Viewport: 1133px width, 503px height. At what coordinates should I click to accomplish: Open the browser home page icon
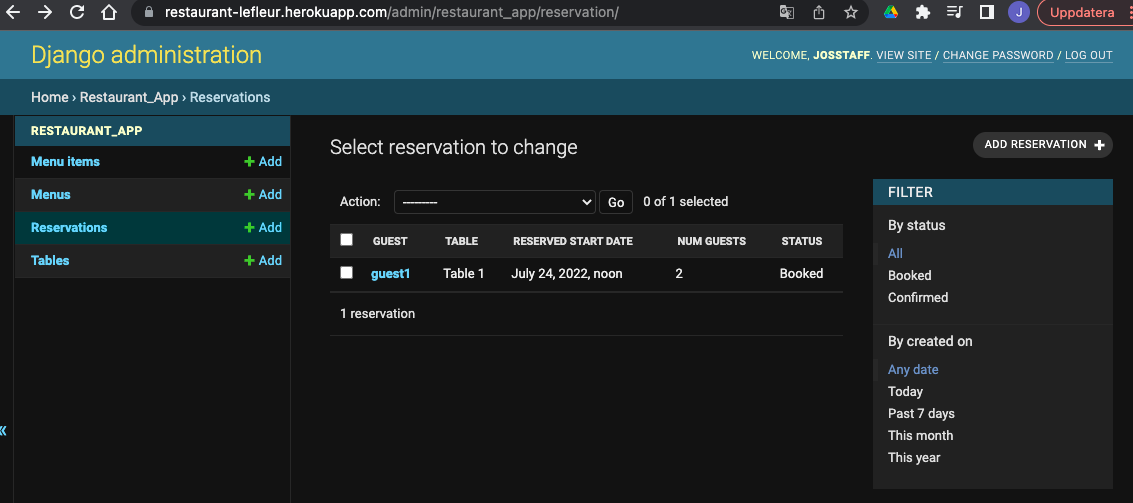[108, 12]
